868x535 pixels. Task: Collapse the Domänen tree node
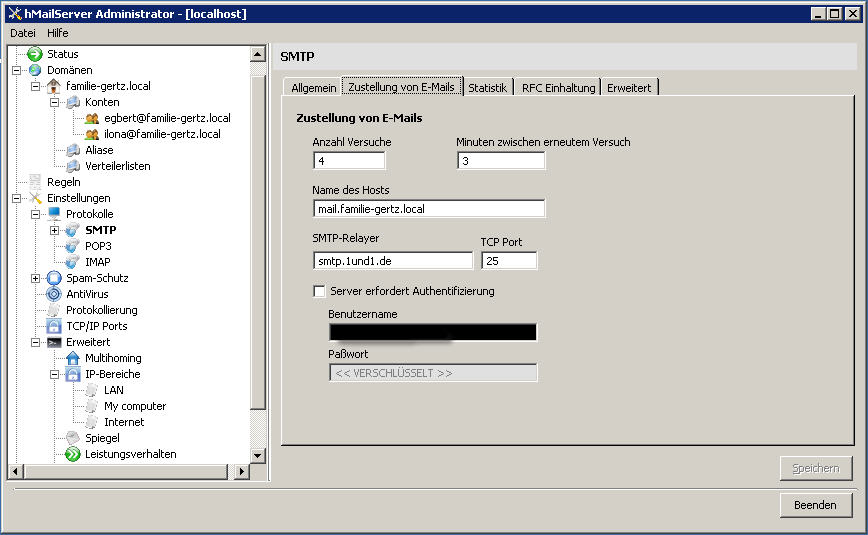point(17,70)
